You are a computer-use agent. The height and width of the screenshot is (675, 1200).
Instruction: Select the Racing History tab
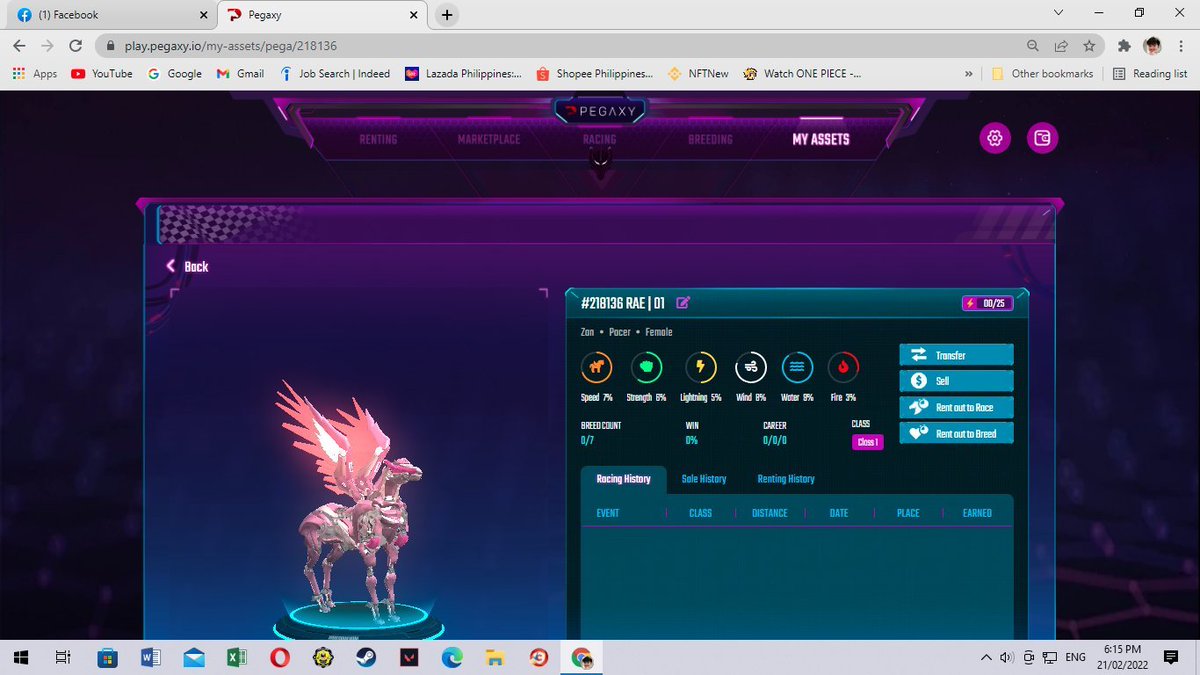(x=623, y=479)
